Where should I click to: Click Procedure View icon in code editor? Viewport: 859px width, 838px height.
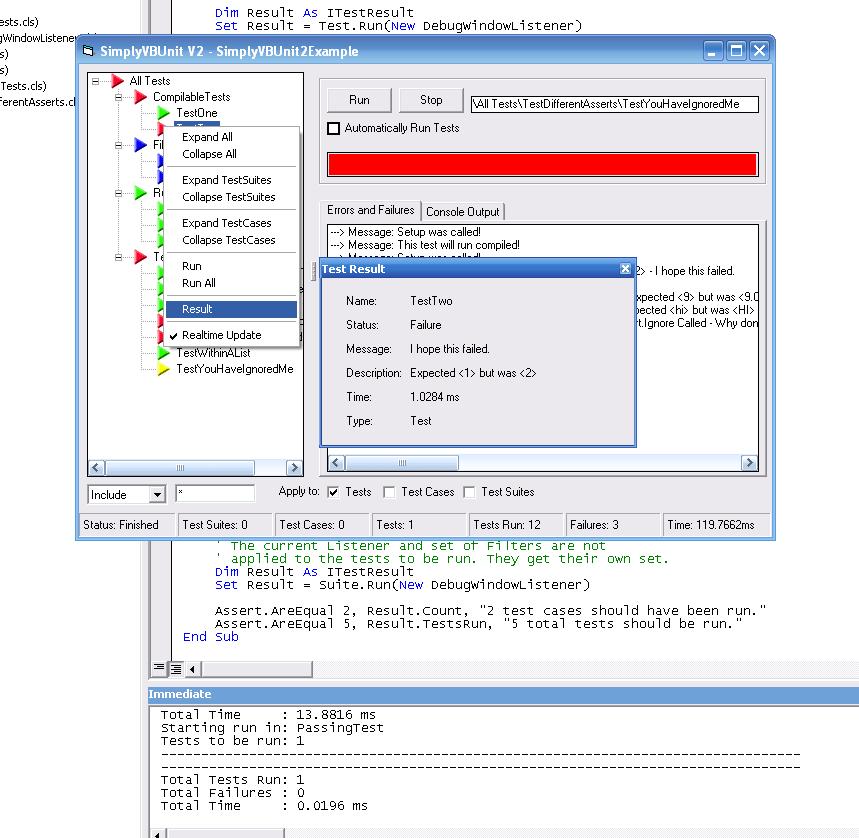pyautogui.click(x=159, y=668)
